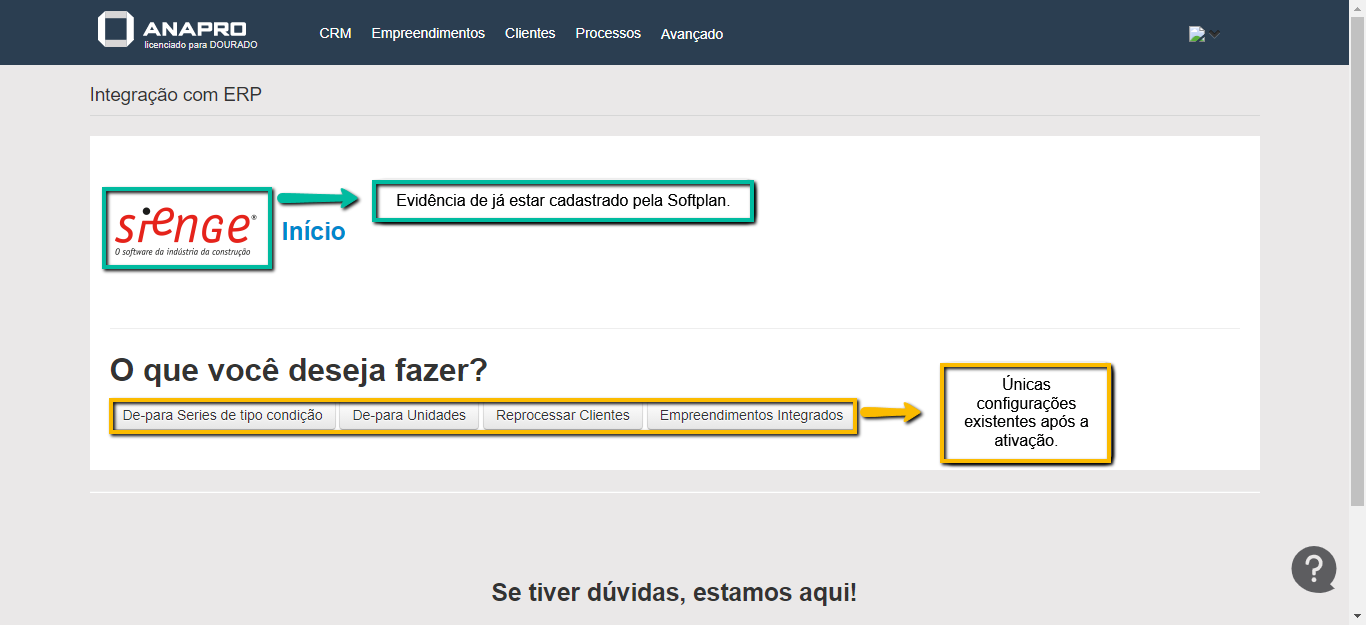Click the user avatar in header
Image resolution: width=1366 pixels, height=625 pixels.
coord(1196,34)
